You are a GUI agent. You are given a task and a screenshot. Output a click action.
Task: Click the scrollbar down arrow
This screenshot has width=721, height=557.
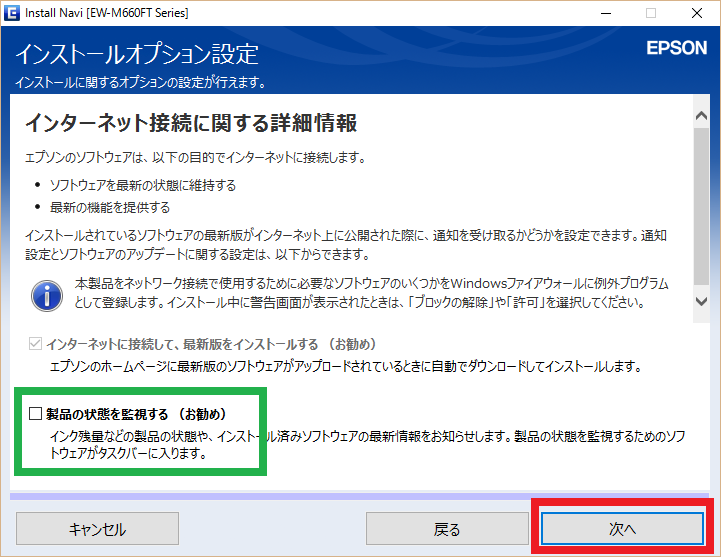(x=701, y=302)
